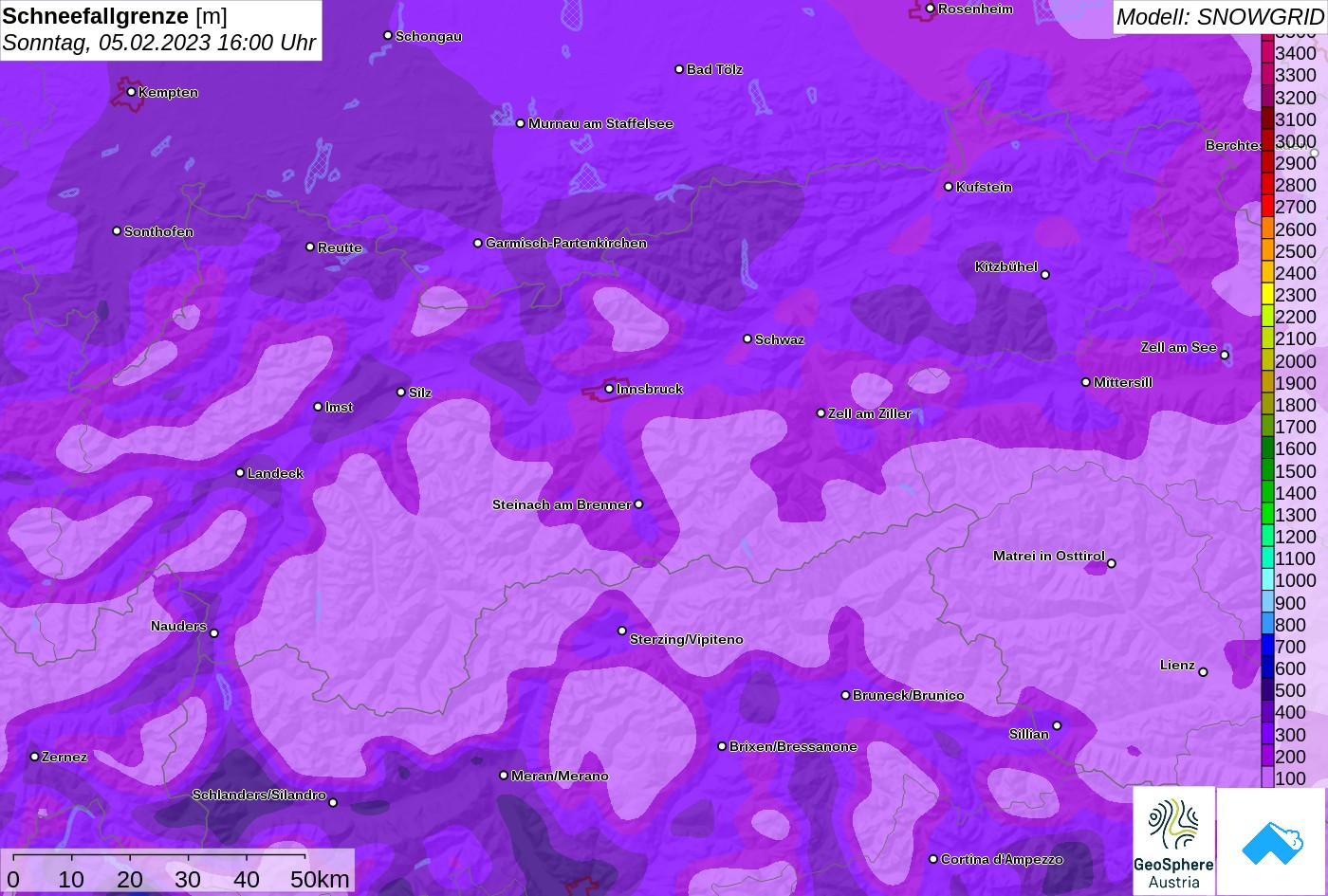Click the Matrei in Osttirol marker
The image size is (1328, 896).
point(1111,563)
